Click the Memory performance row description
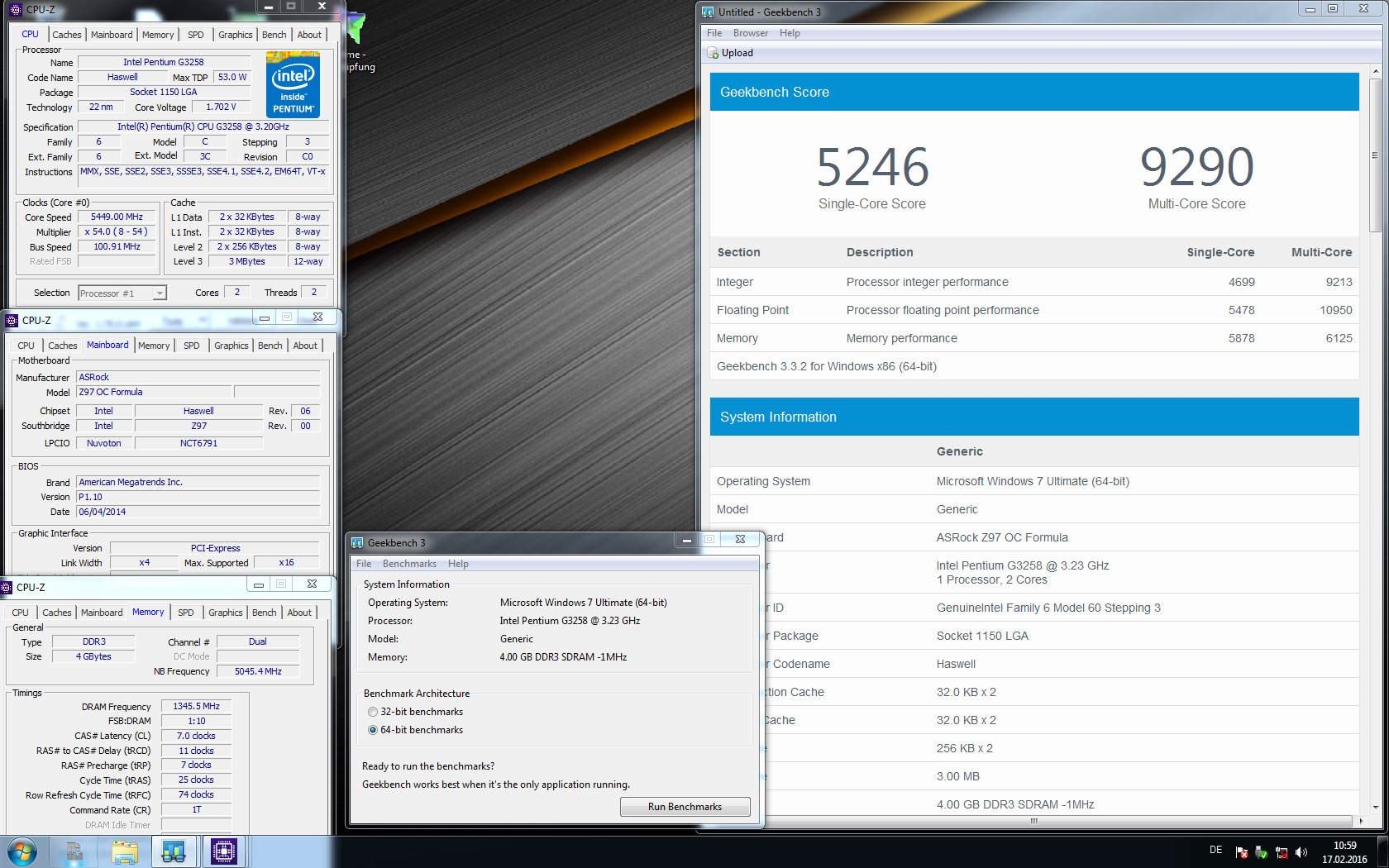 (901, 338)
